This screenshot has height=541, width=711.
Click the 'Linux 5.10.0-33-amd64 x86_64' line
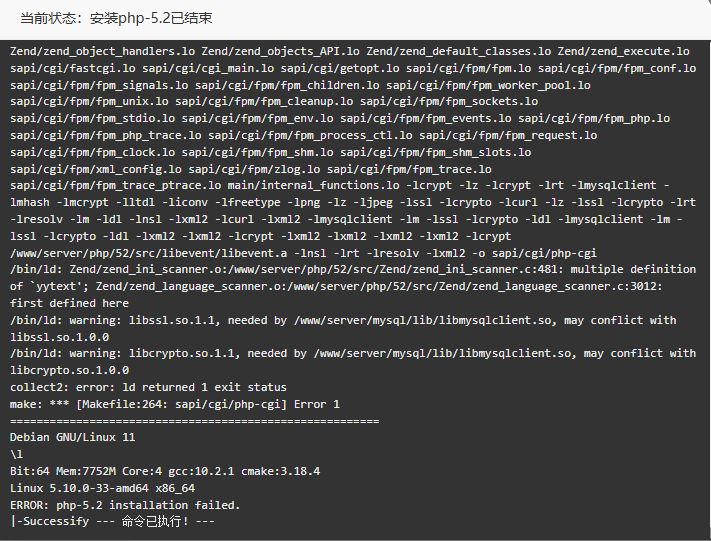[102, 488]
